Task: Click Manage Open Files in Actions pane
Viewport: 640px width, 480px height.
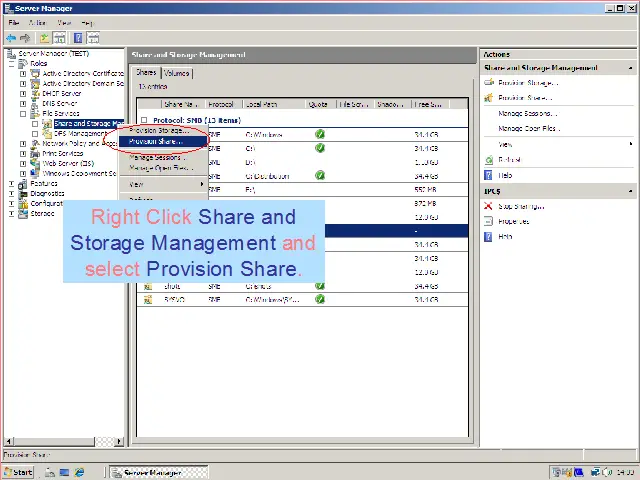Action: [529, 129]
